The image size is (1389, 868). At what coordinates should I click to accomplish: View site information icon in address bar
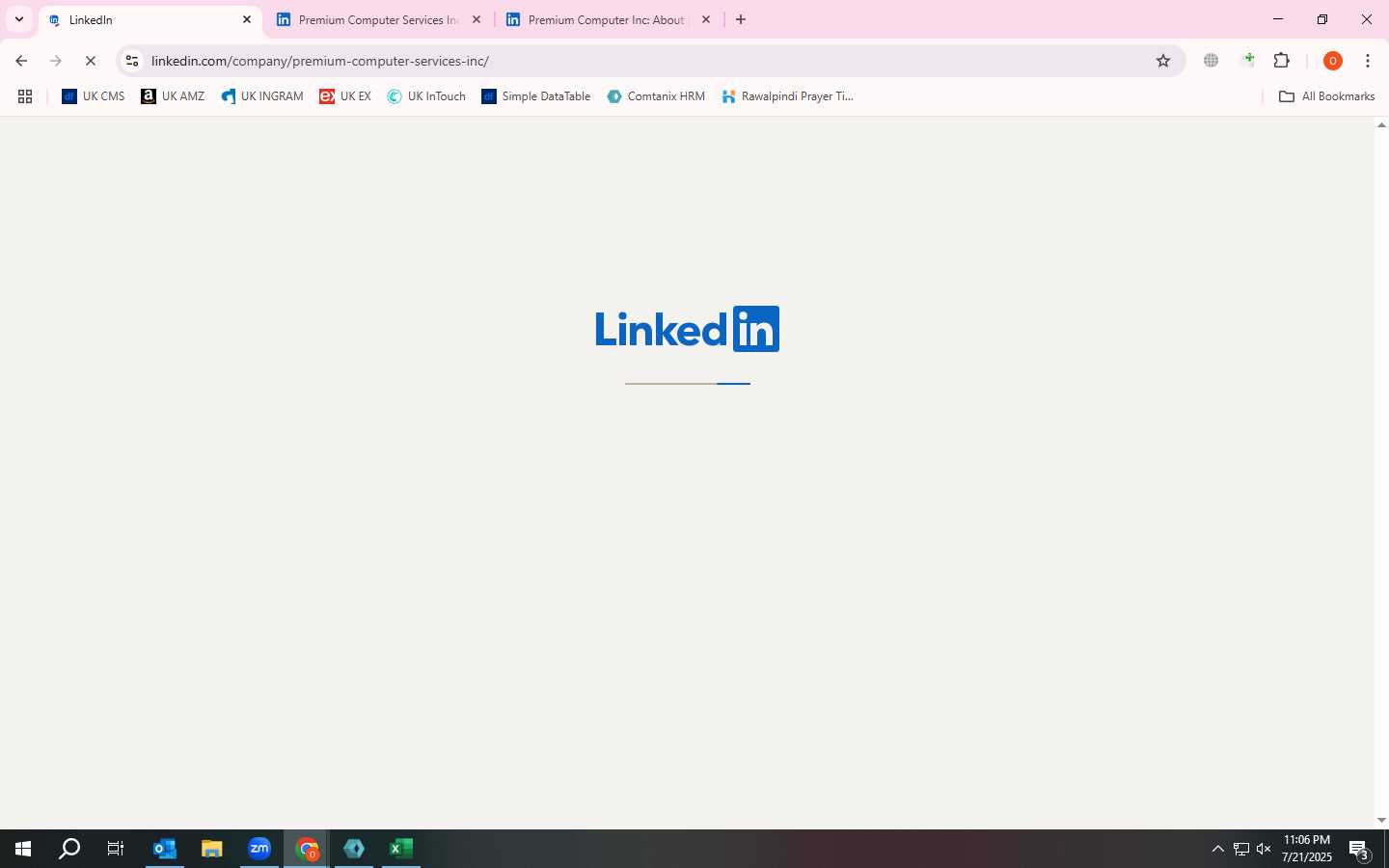132,61
